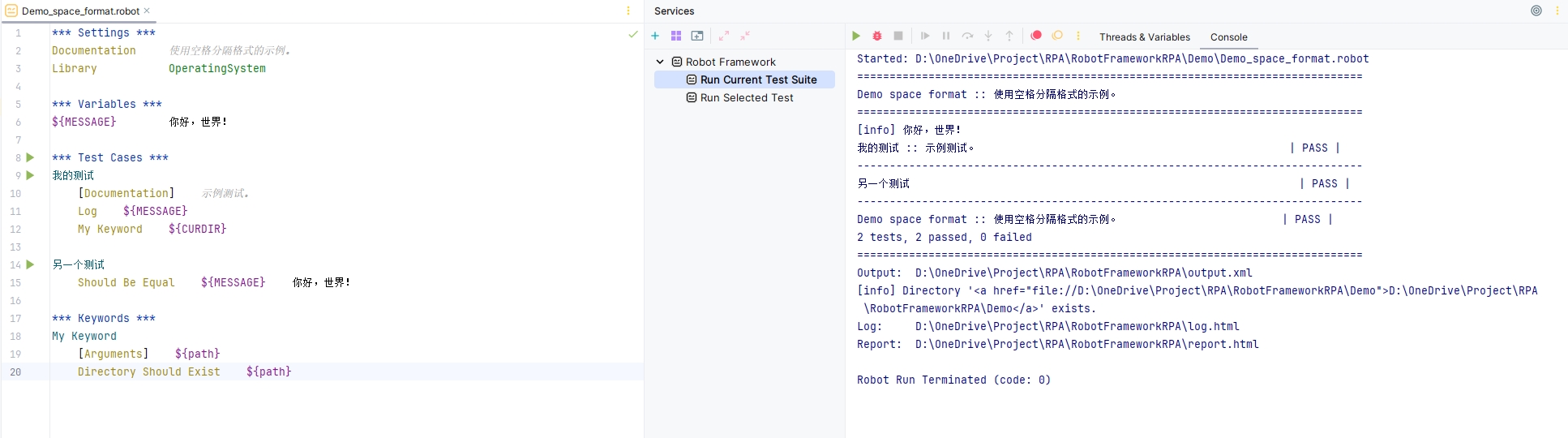Screen dimensions: 1568x438
Task: Switch to the Console tab
Action: (x=1228, y=36)
